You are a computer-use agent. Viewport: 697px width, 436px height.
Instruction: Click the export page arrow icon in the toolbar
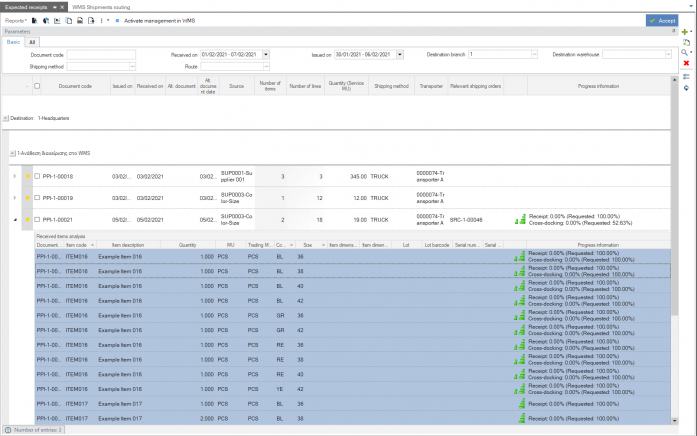91,21
